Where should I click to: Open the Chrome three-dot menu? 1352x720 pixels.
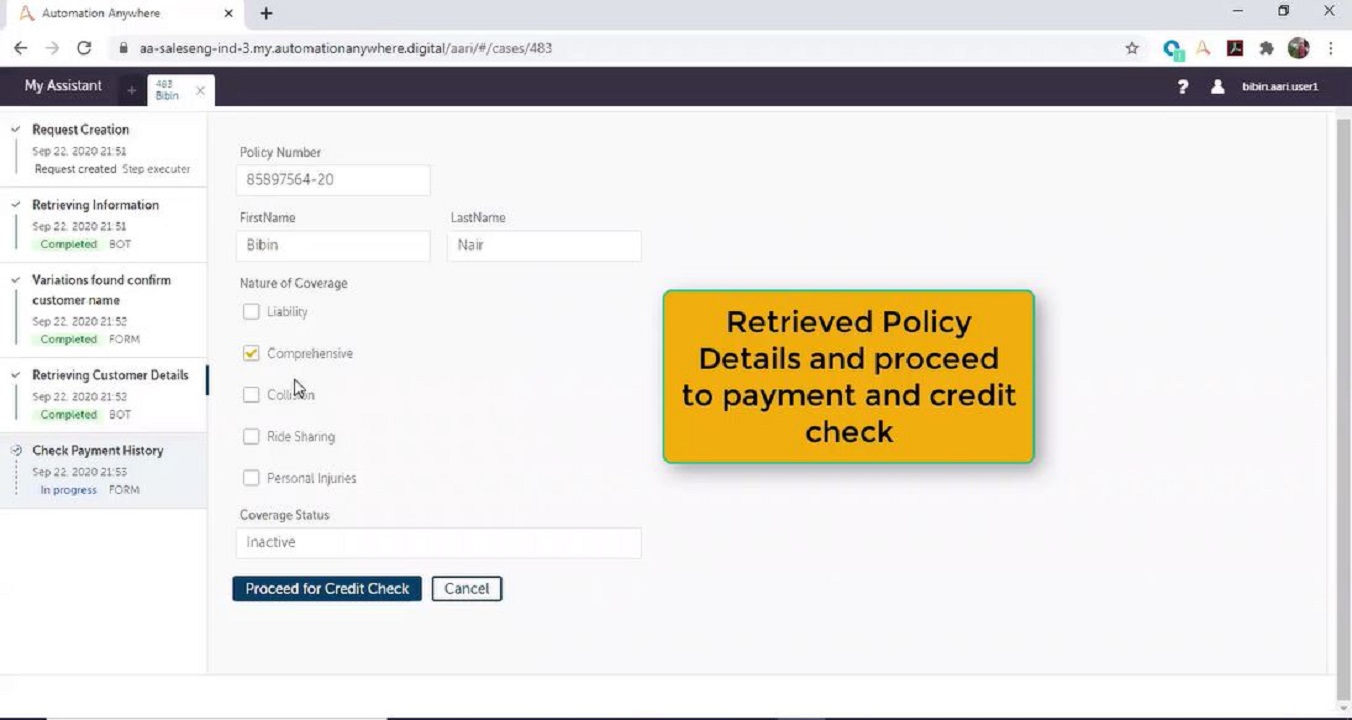(1331, 48)
